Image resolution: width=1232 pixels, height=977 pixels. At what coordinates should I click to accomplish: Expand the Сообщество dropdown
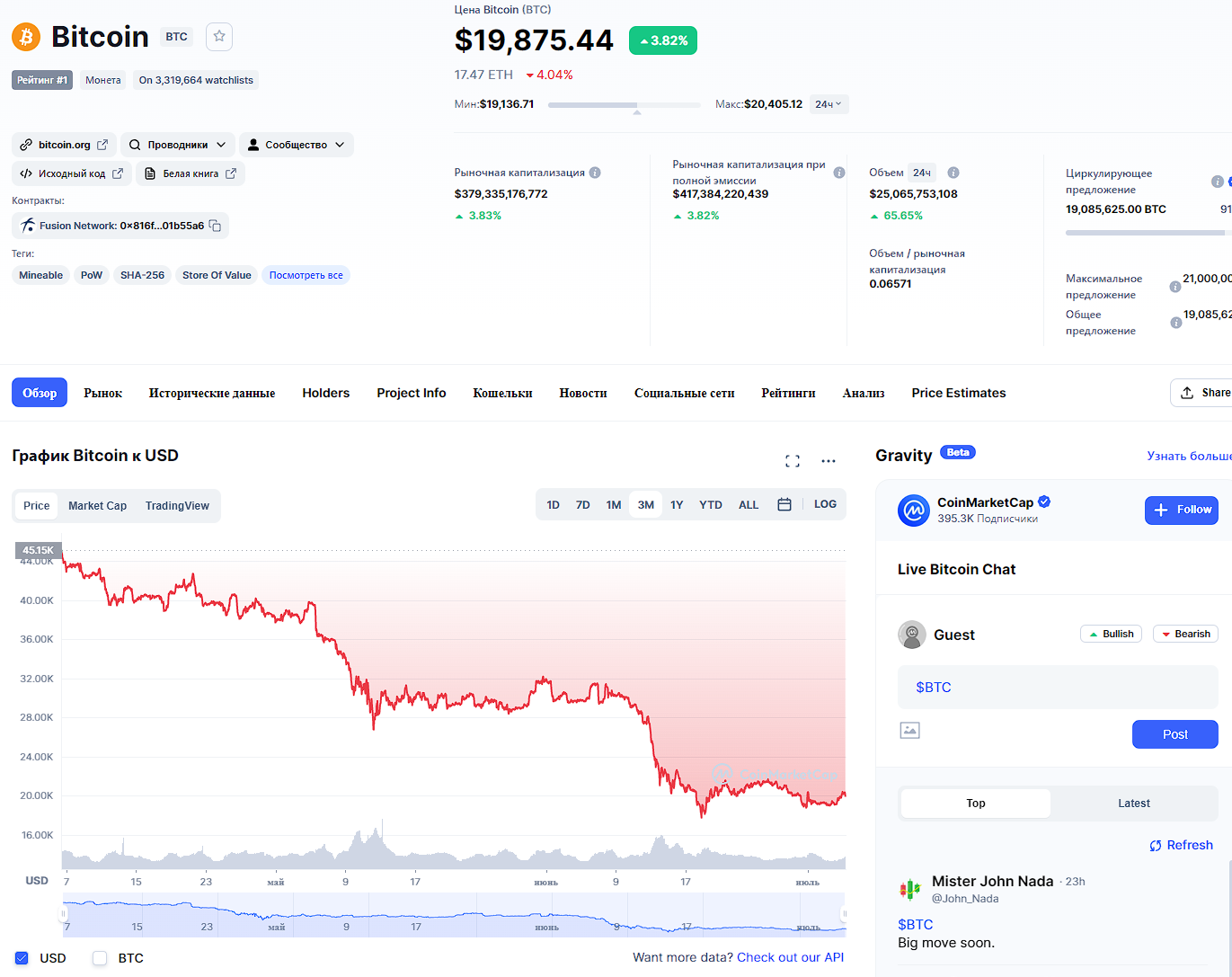tap(296, 145)
